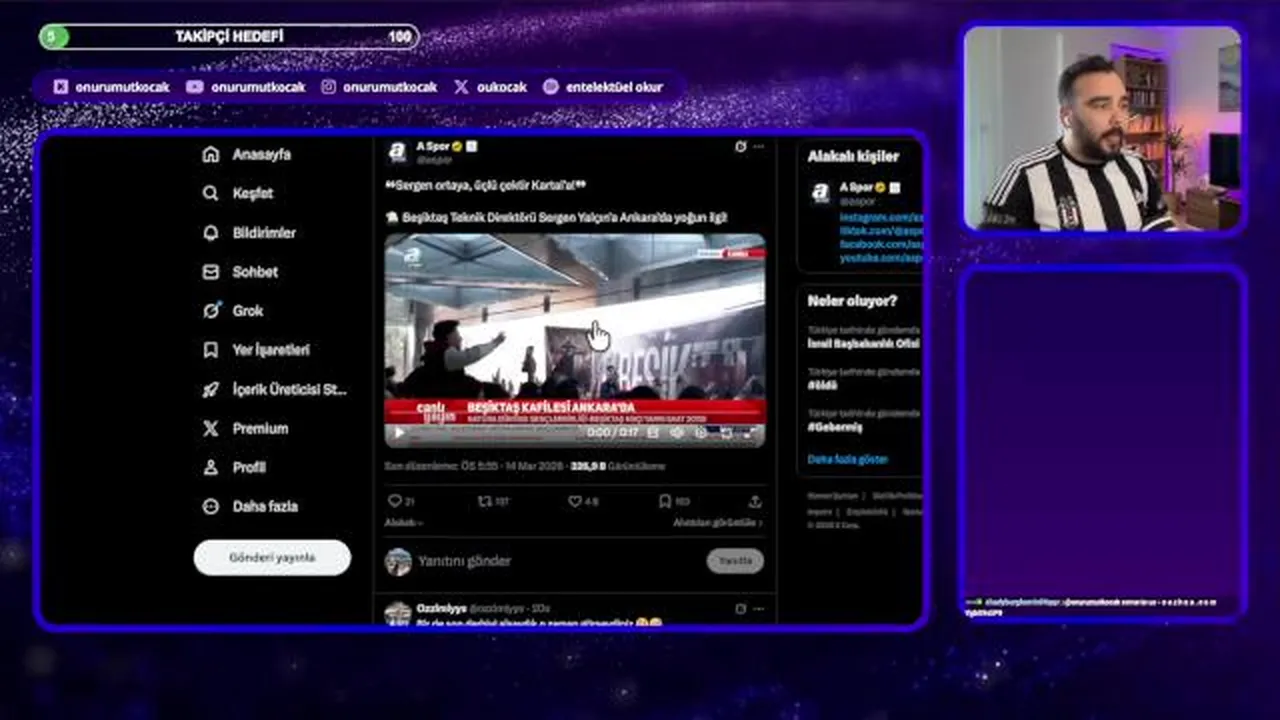This screenshot has width=1280, height=720.
Task: Open Bildirimler notifications
Action: (248, 233)
